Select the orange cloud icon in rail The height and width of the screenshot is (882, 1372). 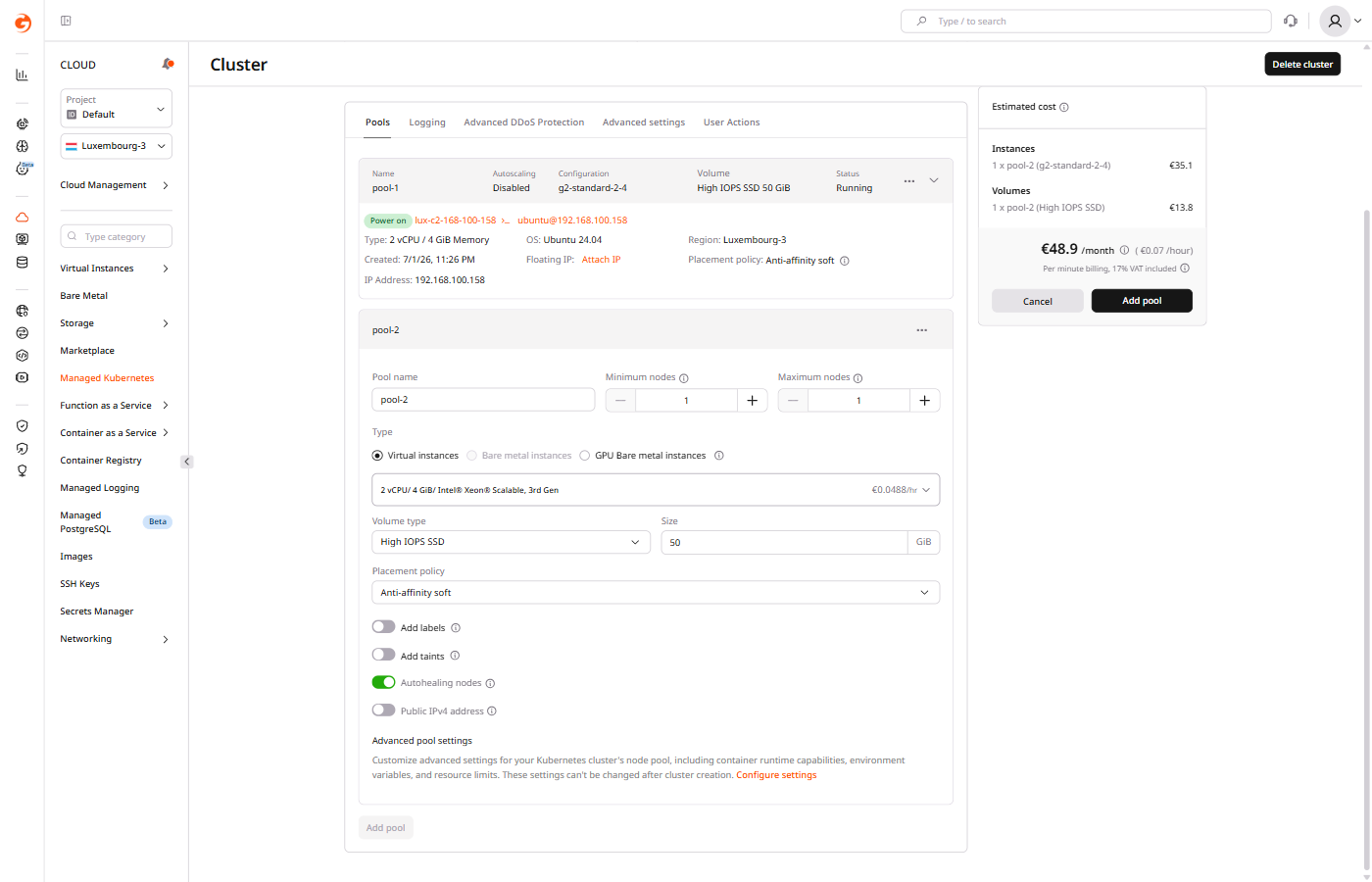[x=22, y=217]
